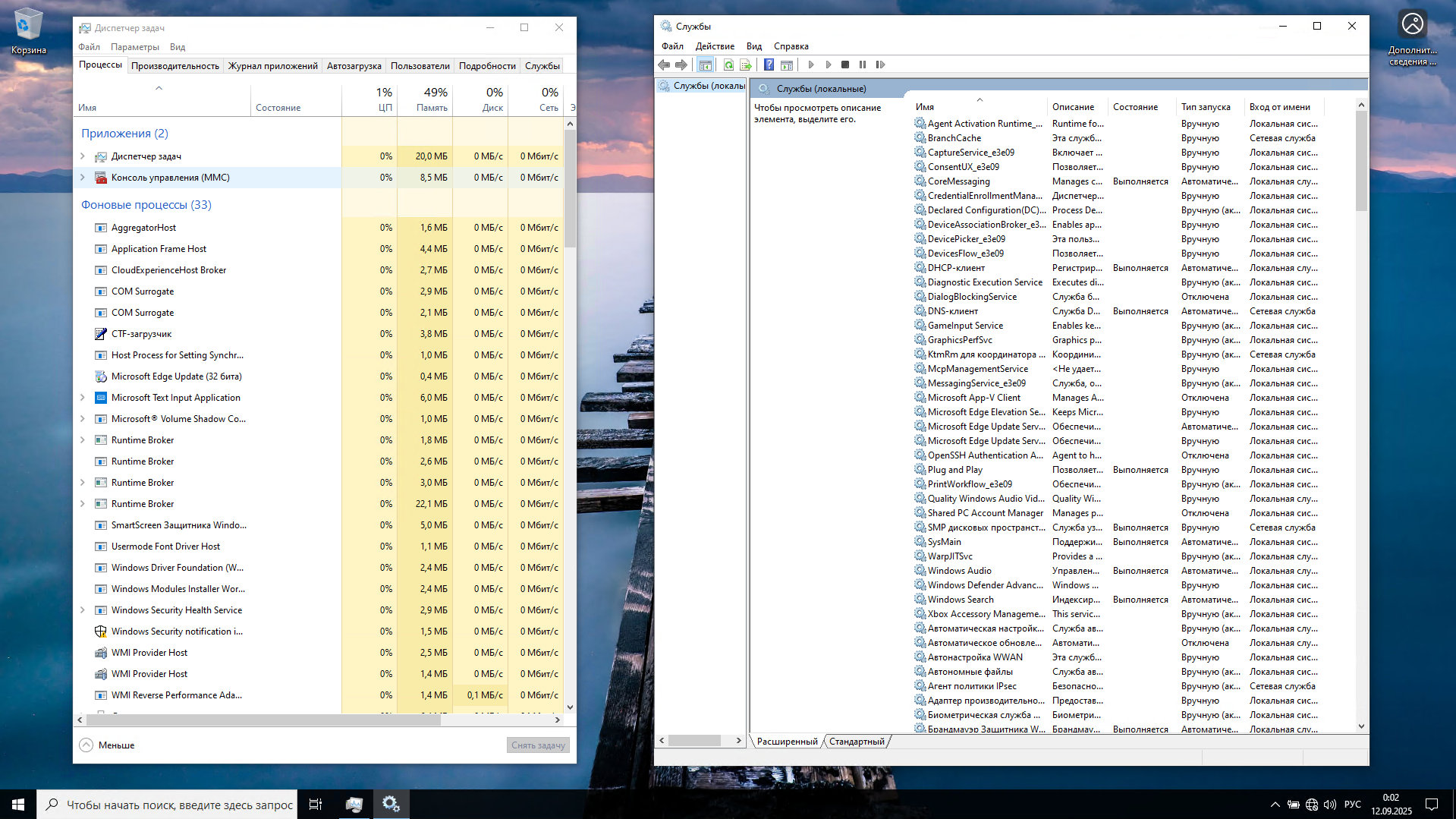Open Help via the blue question-mark icon
This screenshot has height=819, width=1456.
tap(769, 65)
